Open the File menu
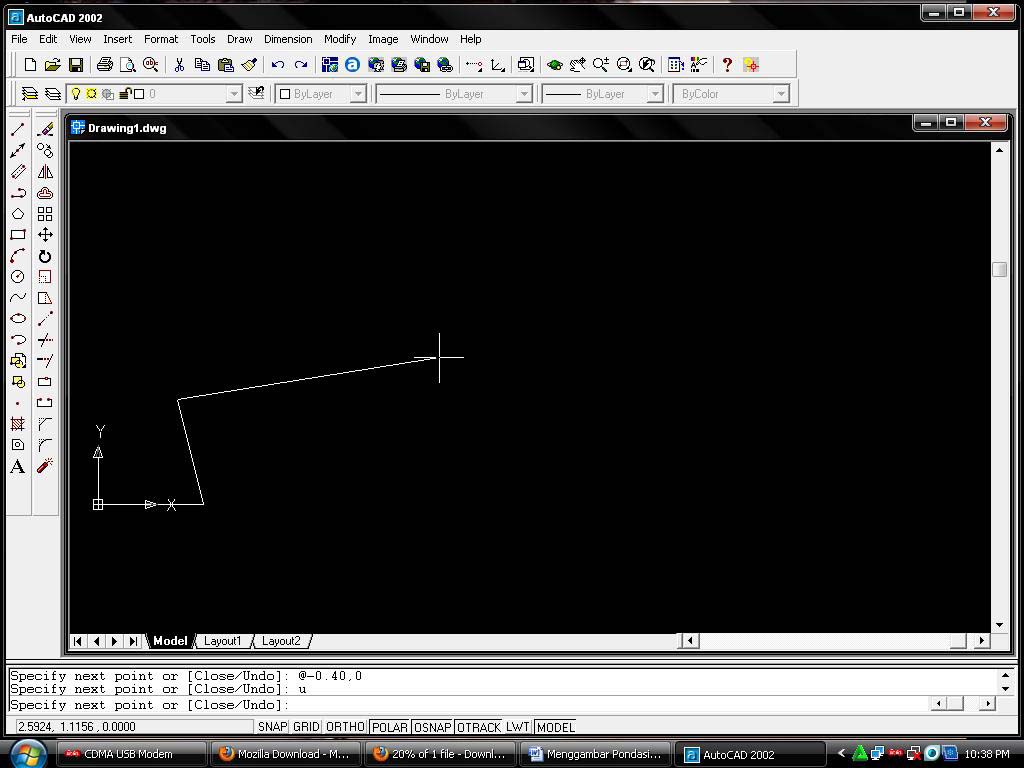 19,39
